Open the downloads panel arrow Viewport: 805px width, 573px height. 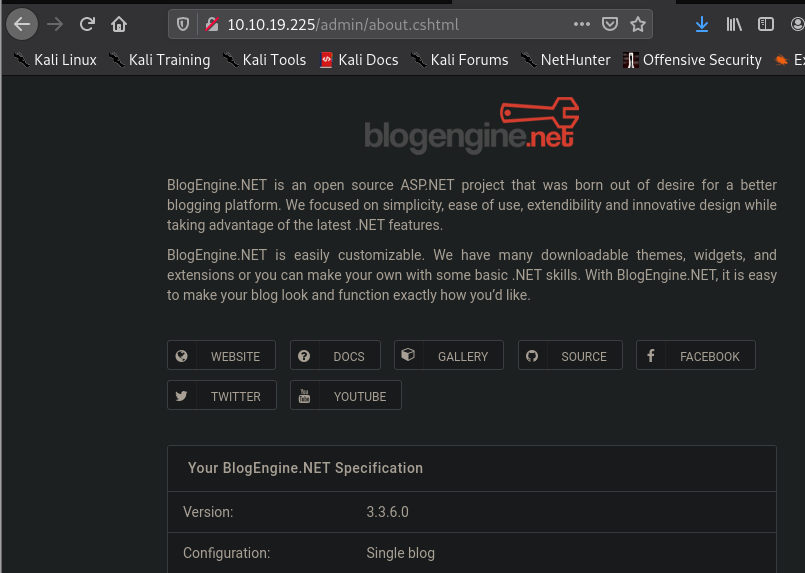click(x=702, y=24)
